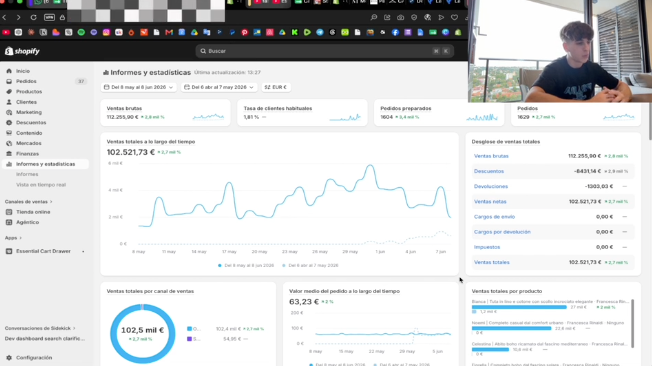Open the Ventas brutas breakdown link
This screenshot has width=652, height=366.
[x=491, y=156]
